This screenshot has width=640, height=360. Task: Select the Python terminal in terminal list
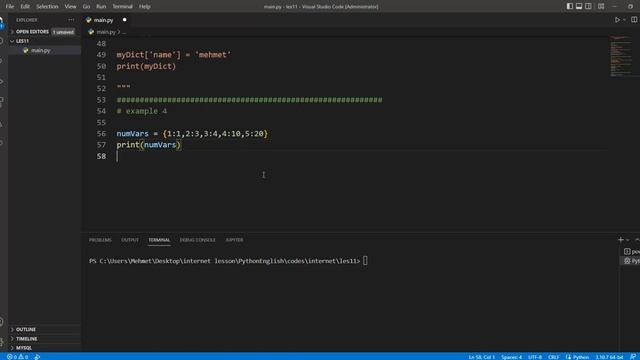pyautogui.click(x=631, y=261)
